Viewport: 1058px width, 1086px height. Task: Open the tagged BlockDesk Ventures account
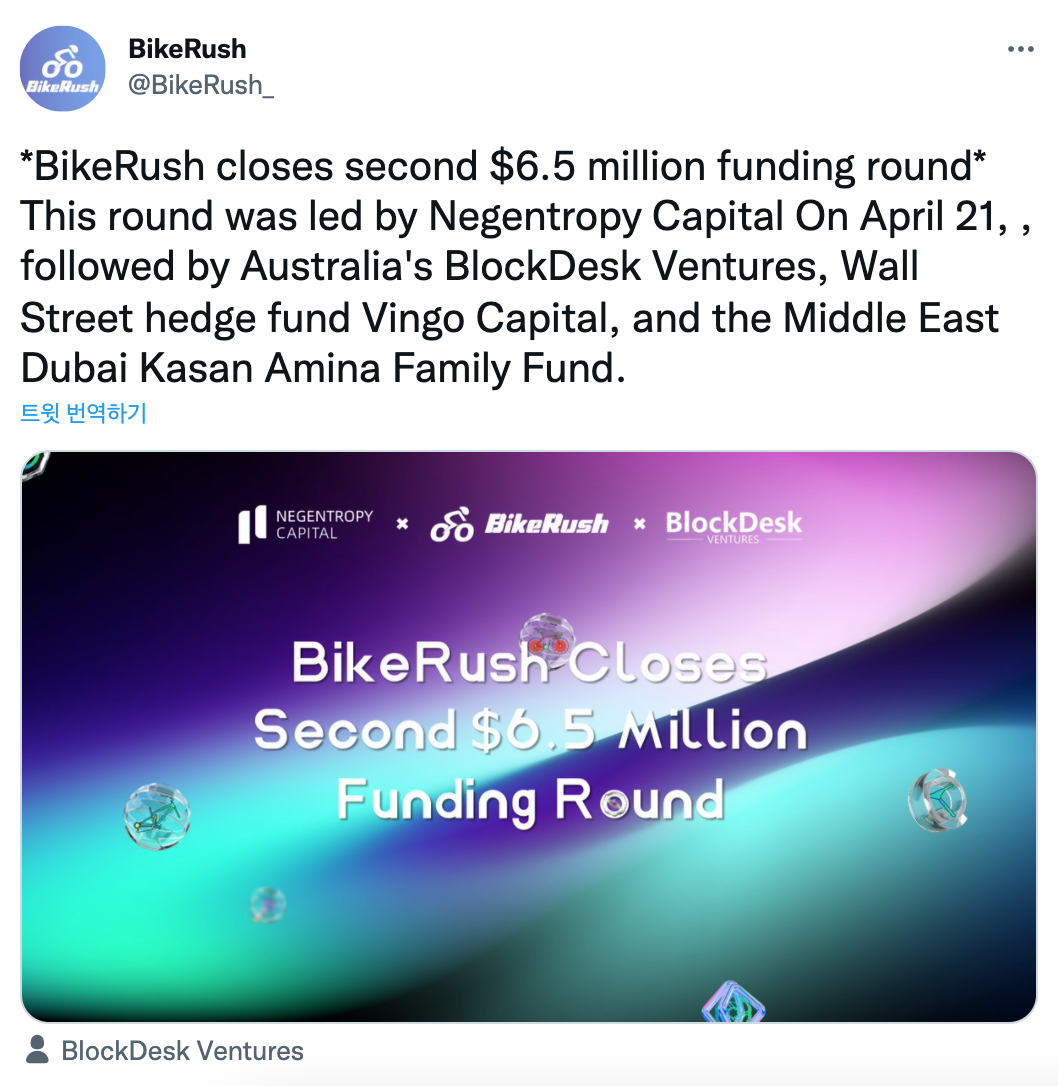182,1051
